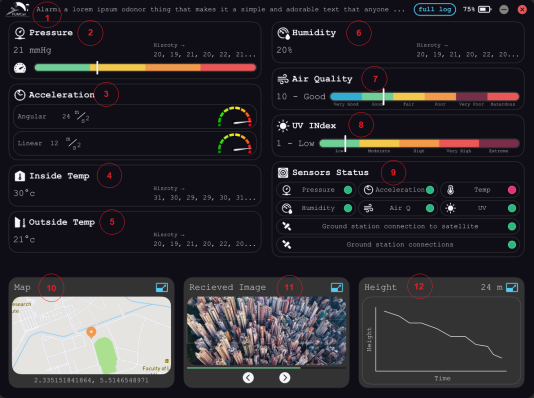Screen dimensions: 534x398
Task: Close the dashboard window
Action: 522,10
